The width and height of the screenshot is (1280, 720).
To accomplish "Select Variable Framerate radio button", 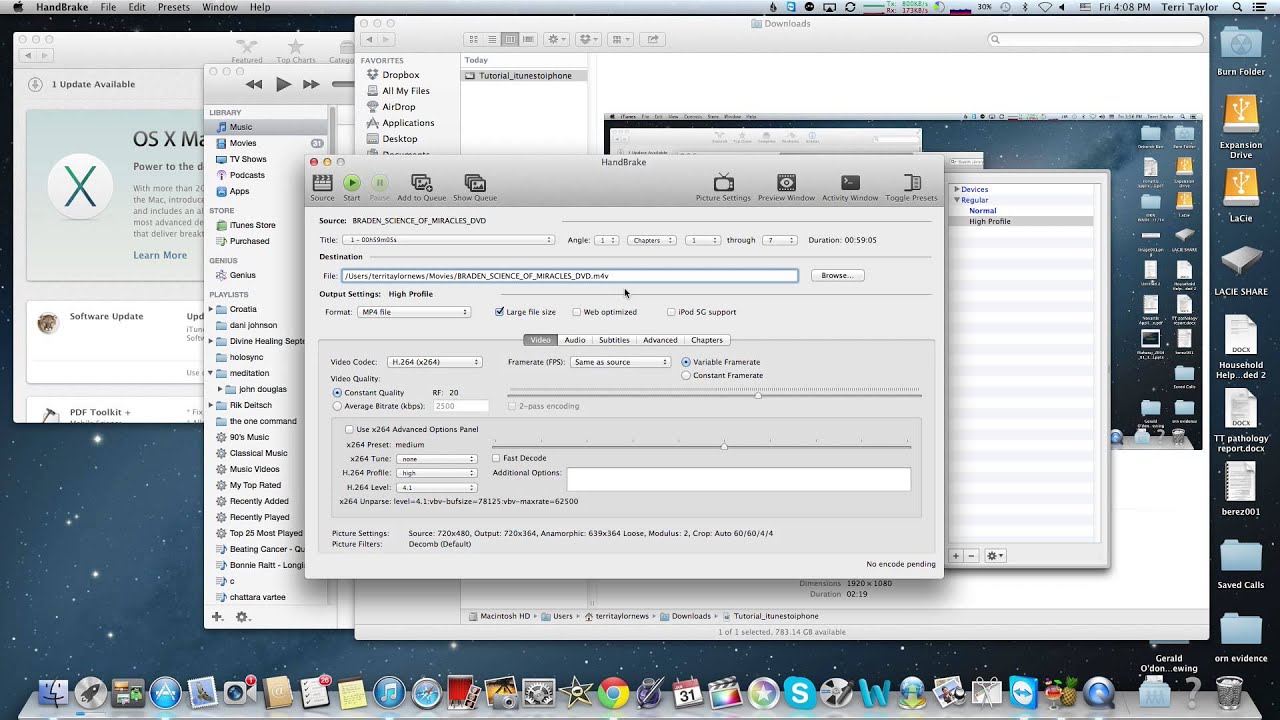I will pyautogui.click(x=686, y=362).
